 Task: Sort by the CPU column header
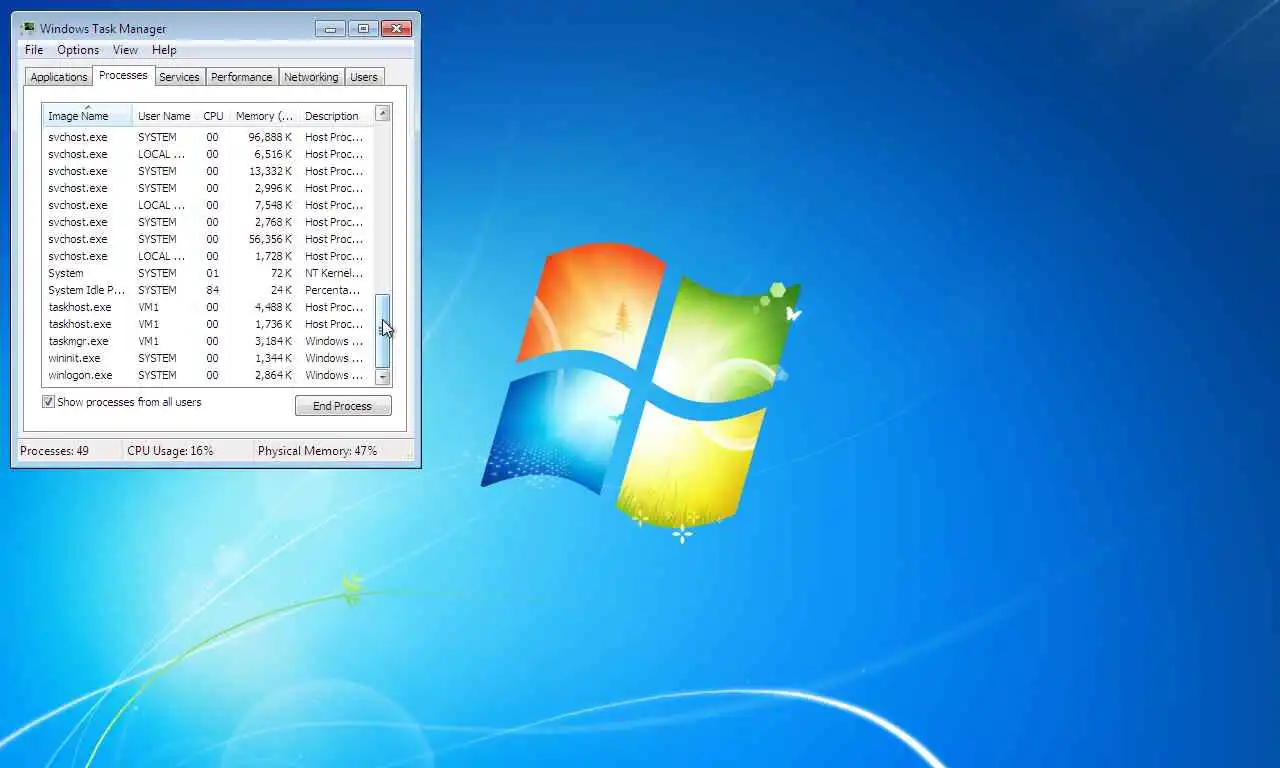coord(213,116)
